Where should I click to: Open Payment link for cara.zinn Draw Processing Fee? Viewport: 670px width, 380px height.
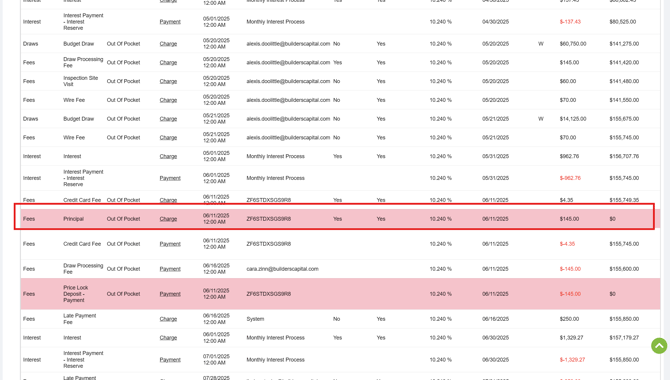pyautogui.click(x=170, y=269)
